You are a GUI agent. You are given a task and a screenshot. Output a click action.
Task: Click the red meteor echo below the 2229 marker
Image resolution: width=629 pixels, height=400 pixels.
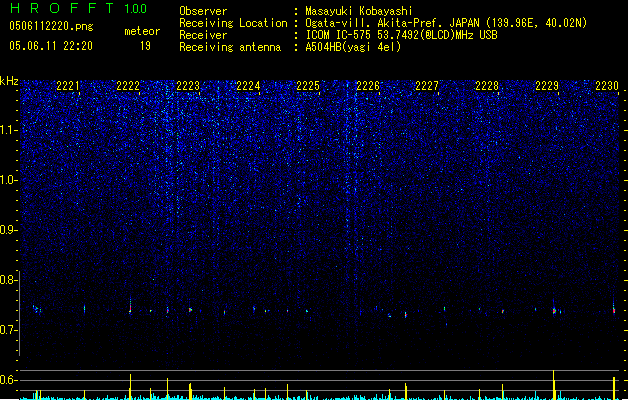point(554,311)
